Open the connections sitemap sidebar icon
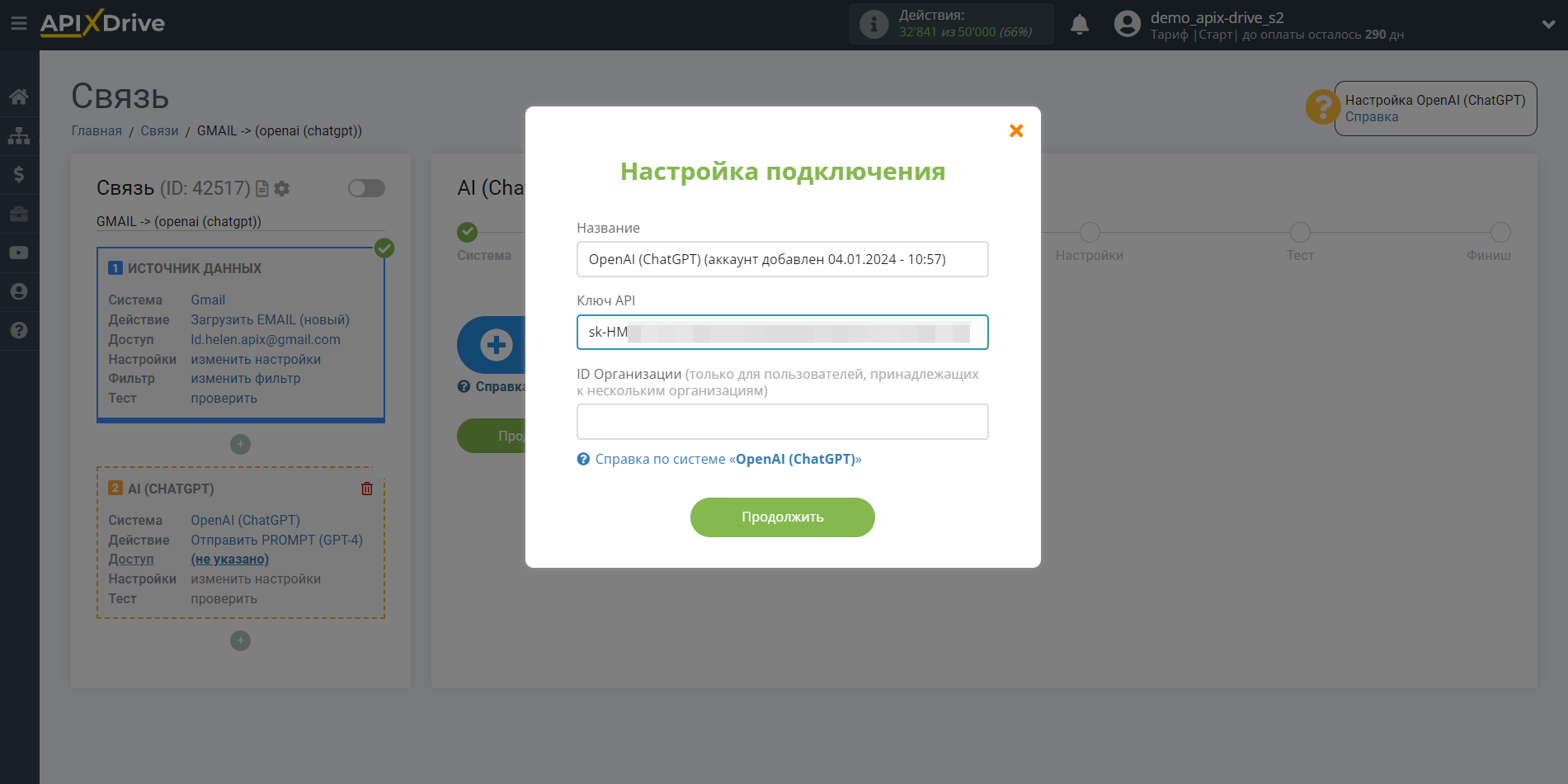Viewport: 1568px width, 784px height. (x=19, y=135)
